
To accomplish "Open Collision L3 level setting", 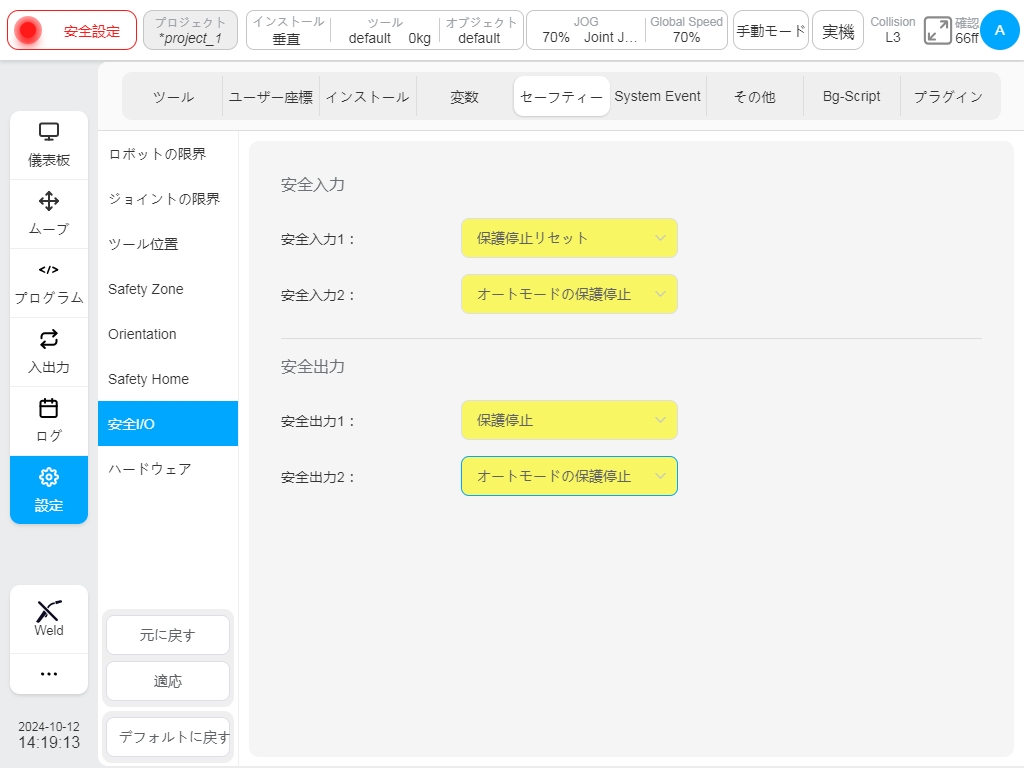I will click(x=893, y=30).
